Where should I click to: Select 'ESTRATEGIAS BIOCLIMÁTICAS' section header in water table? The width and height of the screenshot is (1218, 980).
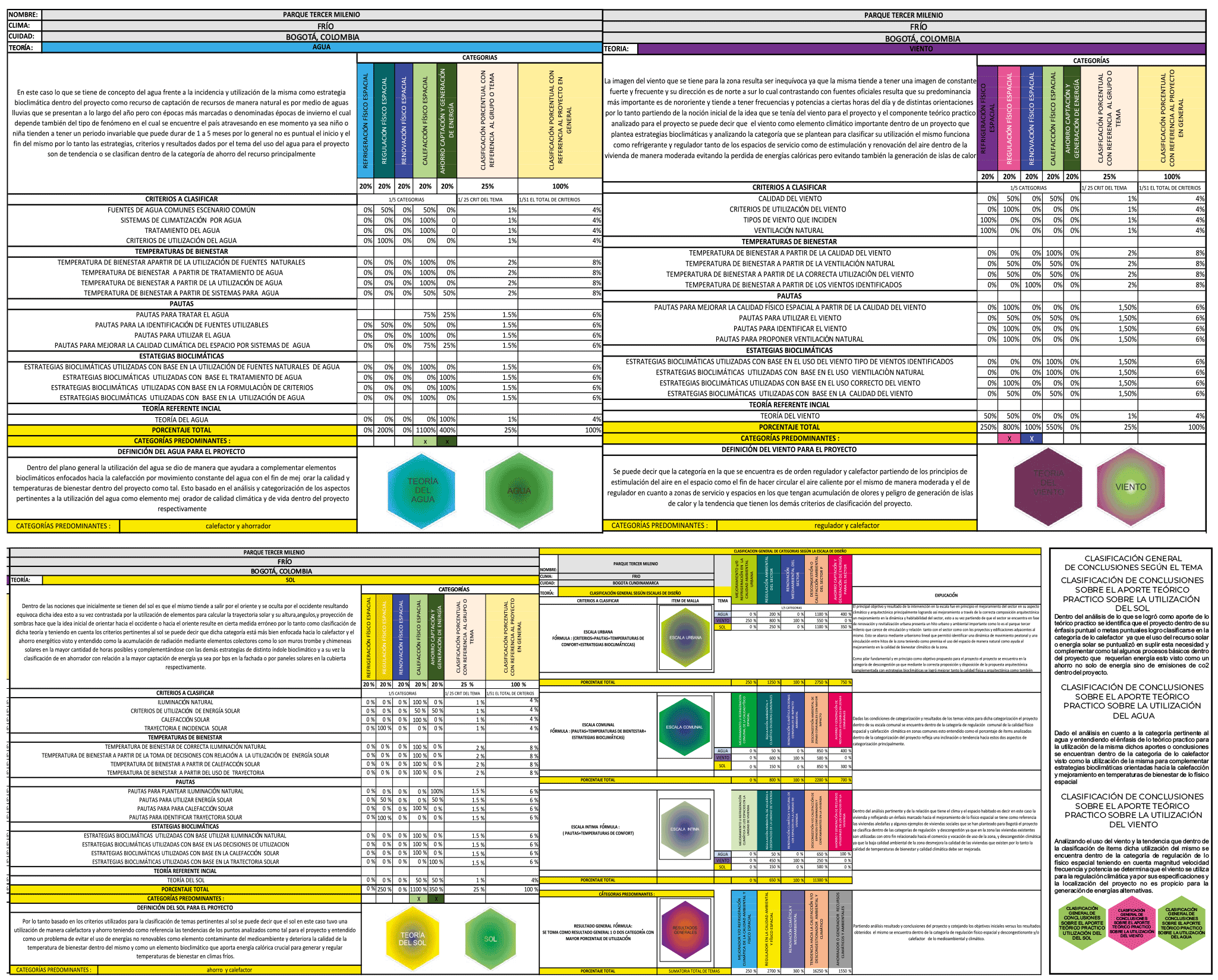tap(181, 357)
